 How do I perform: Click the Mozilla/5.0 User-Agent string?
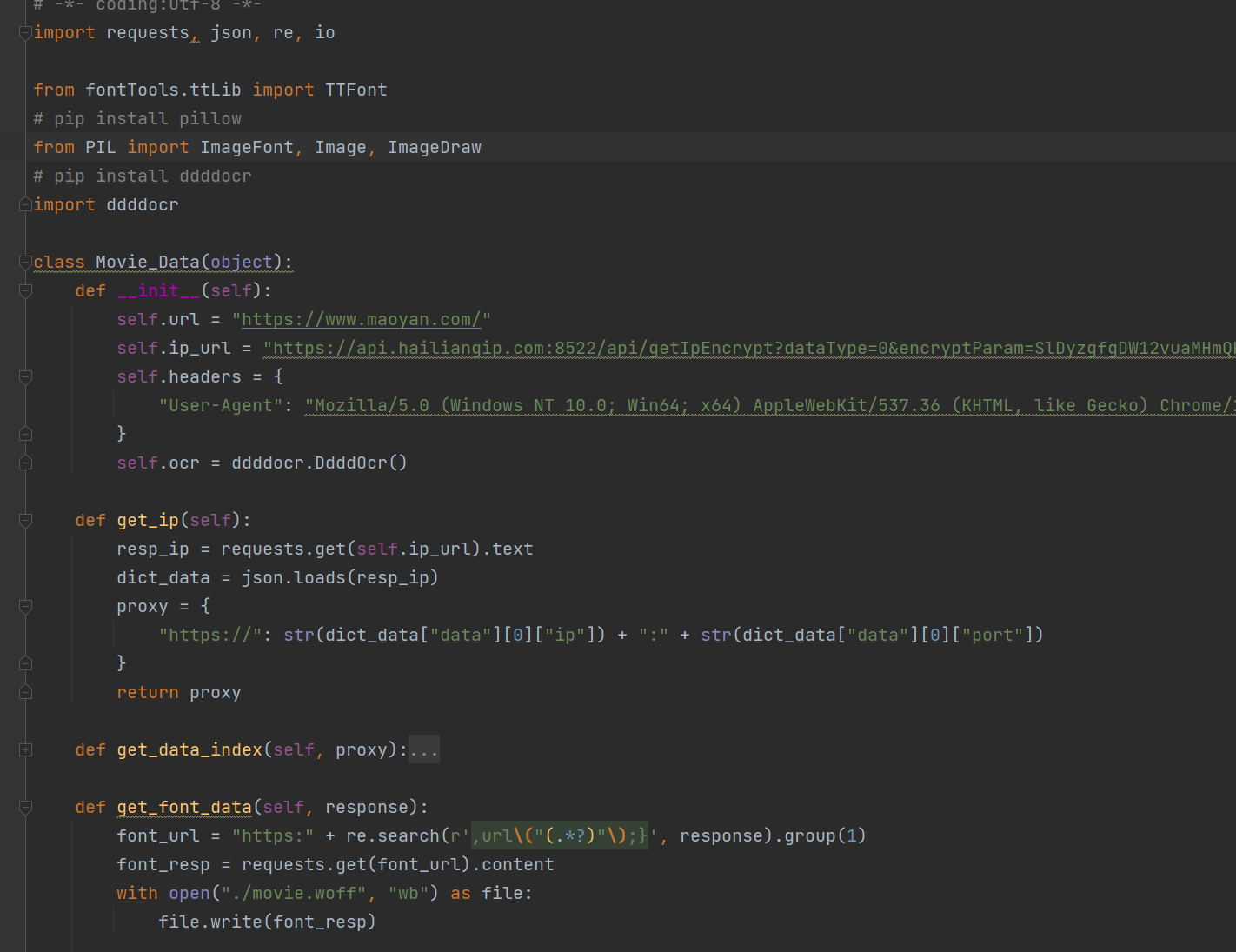pos(770,406)
